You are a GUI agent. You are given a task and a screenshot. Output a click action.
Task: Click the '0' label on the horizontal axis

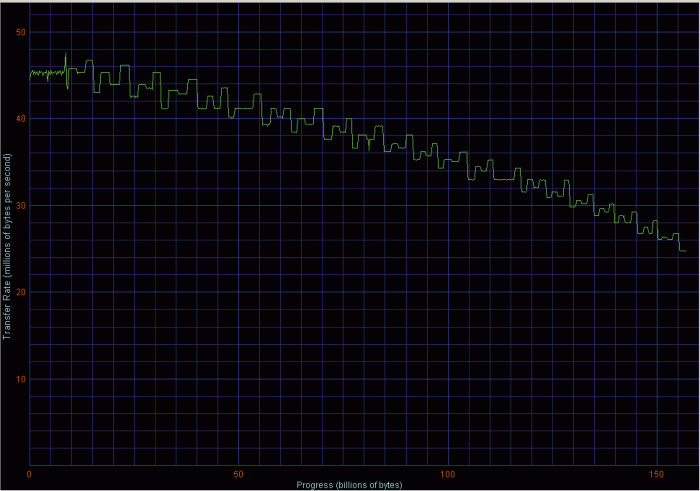pos(30,473)
